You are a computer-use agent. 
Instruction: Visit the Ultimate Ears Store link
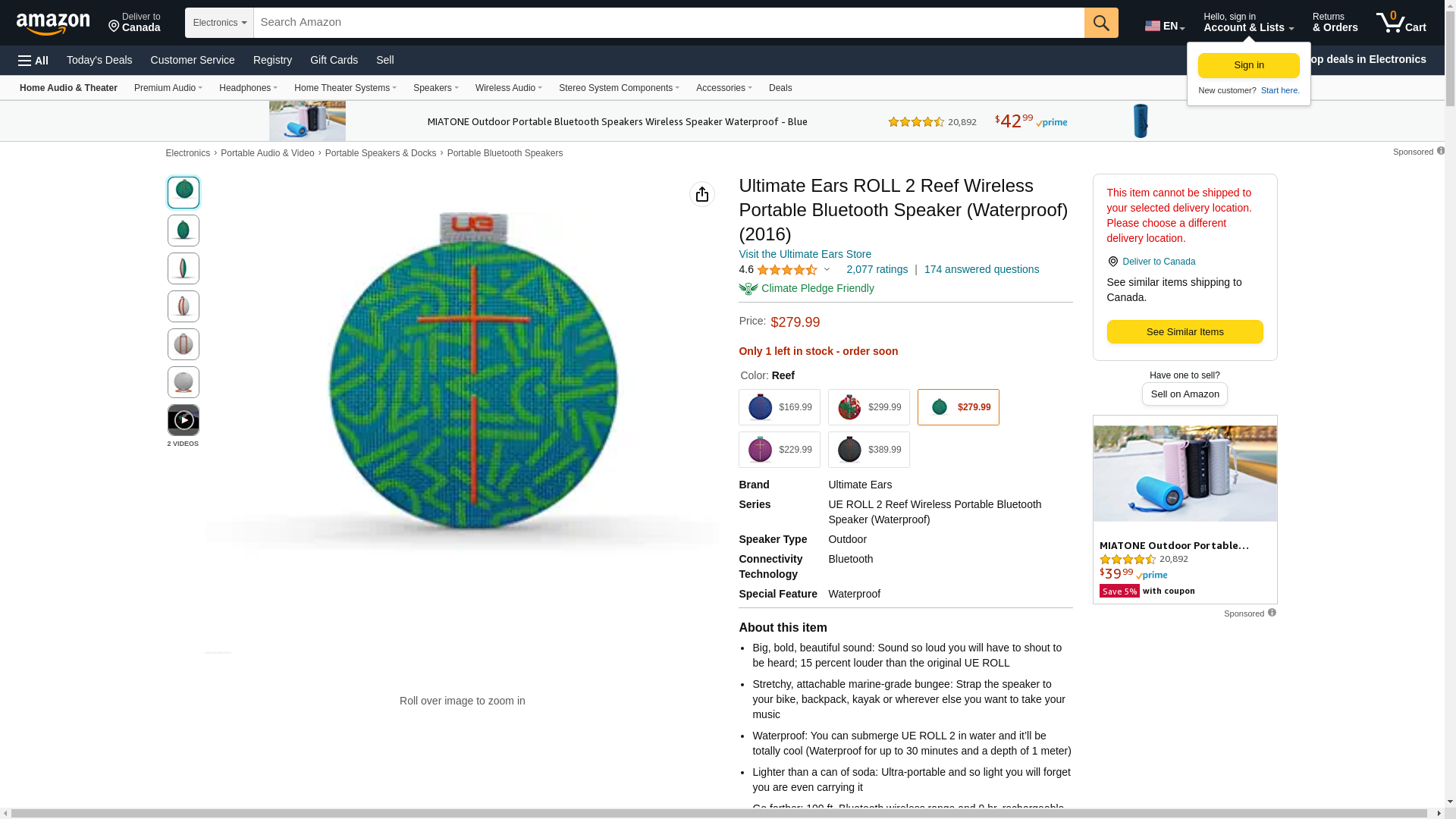click(x=805, y=255)
